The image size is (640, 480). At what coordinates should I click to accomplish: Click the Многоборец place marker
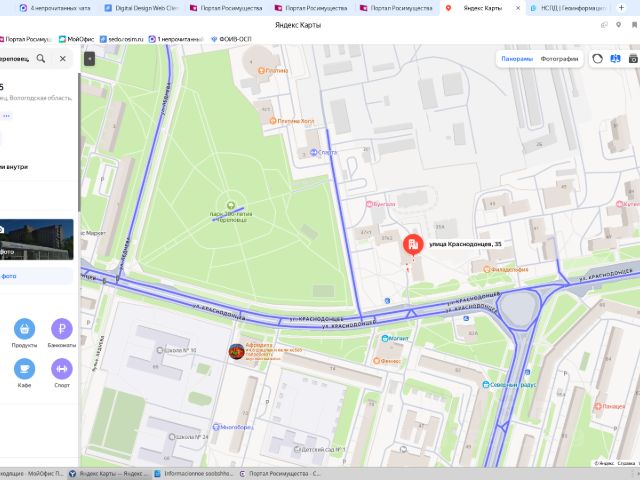216,427
